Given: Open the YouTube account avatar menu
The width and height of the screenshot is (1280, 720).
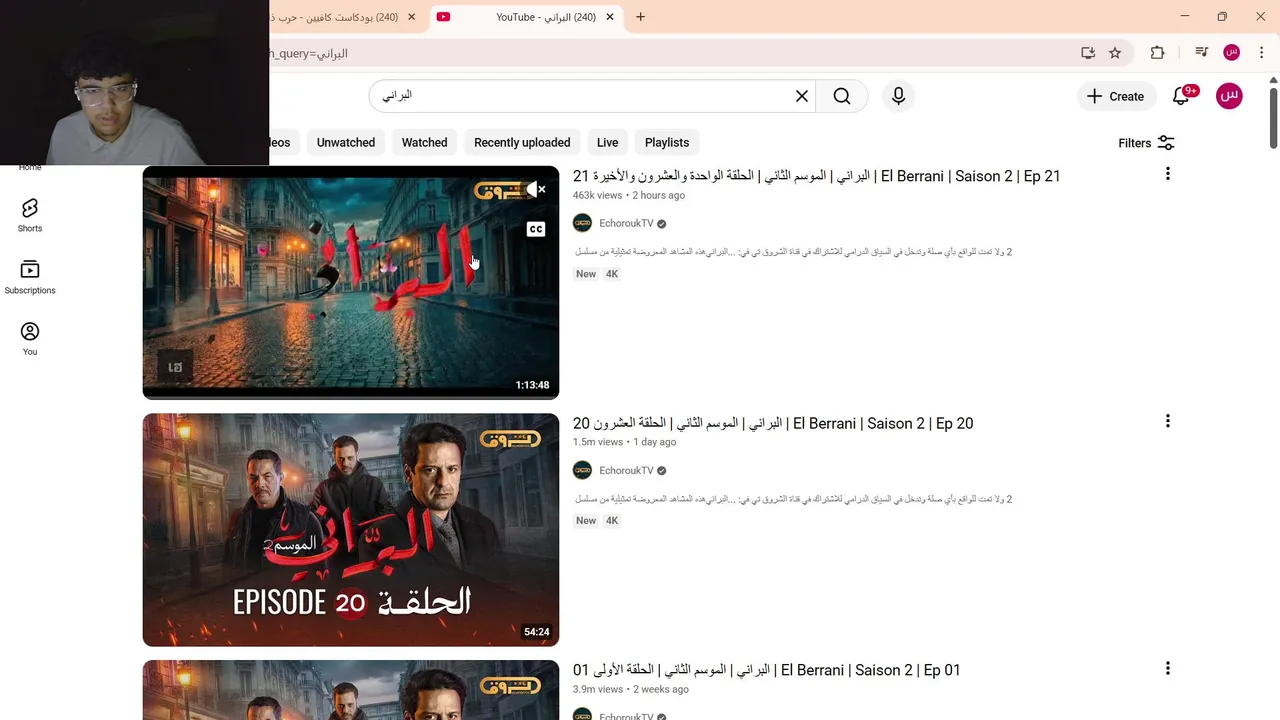Looking at the screenshot, I should (x=1229, y=96).
